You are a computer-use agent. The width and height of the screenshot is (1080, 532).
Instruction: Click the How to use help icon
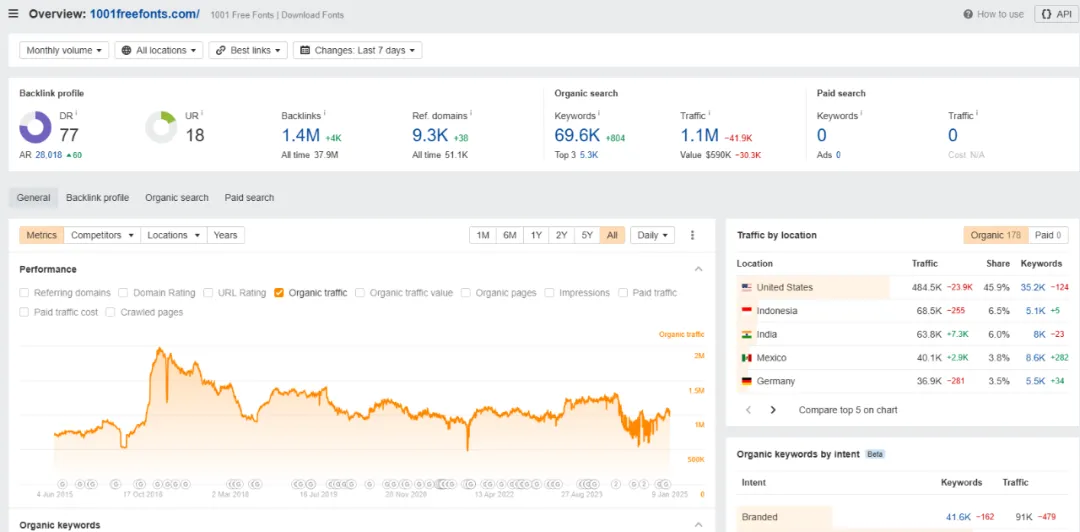tap(968, 14)
